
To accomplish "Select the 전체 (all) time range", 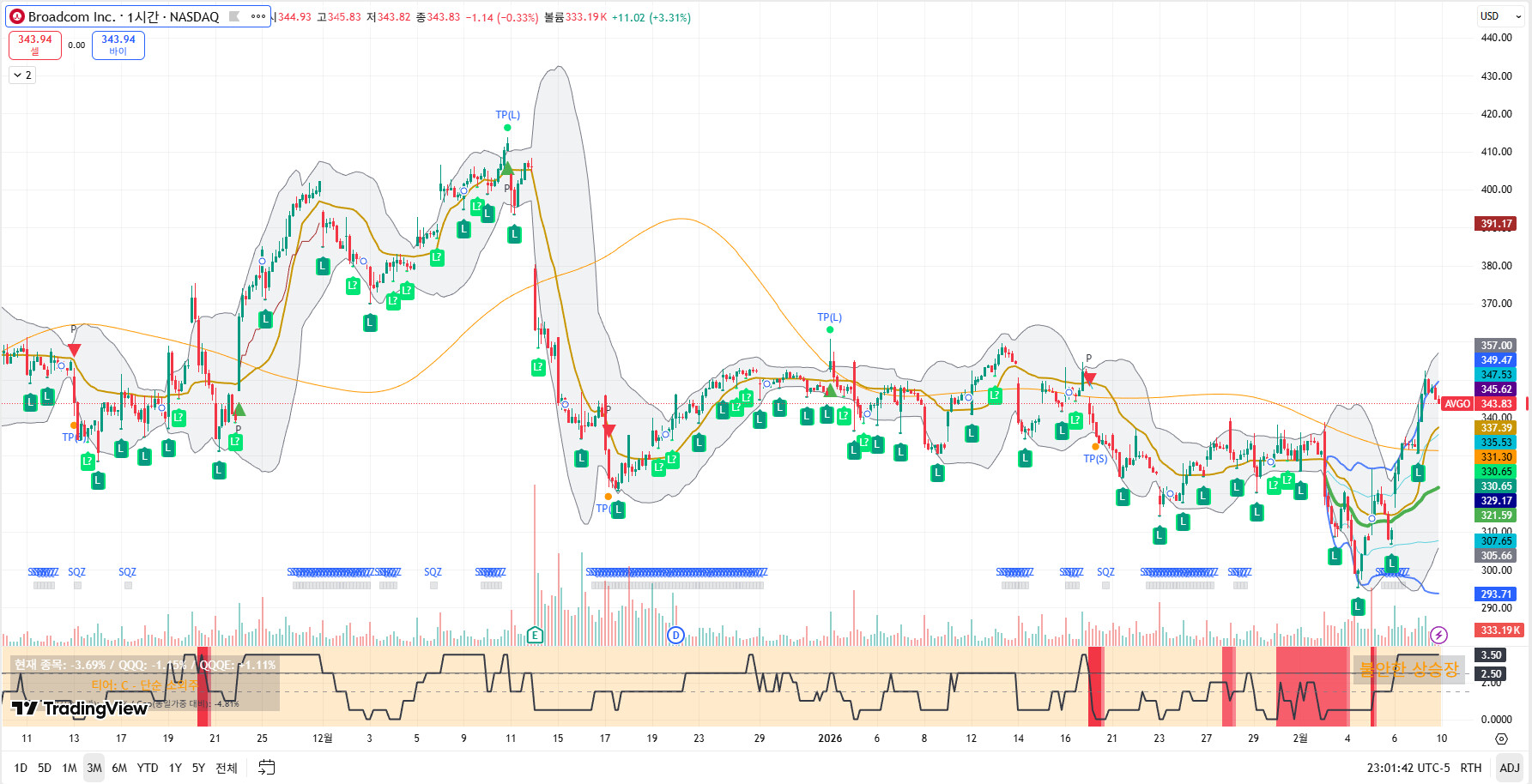I will (x=227, y=768).
